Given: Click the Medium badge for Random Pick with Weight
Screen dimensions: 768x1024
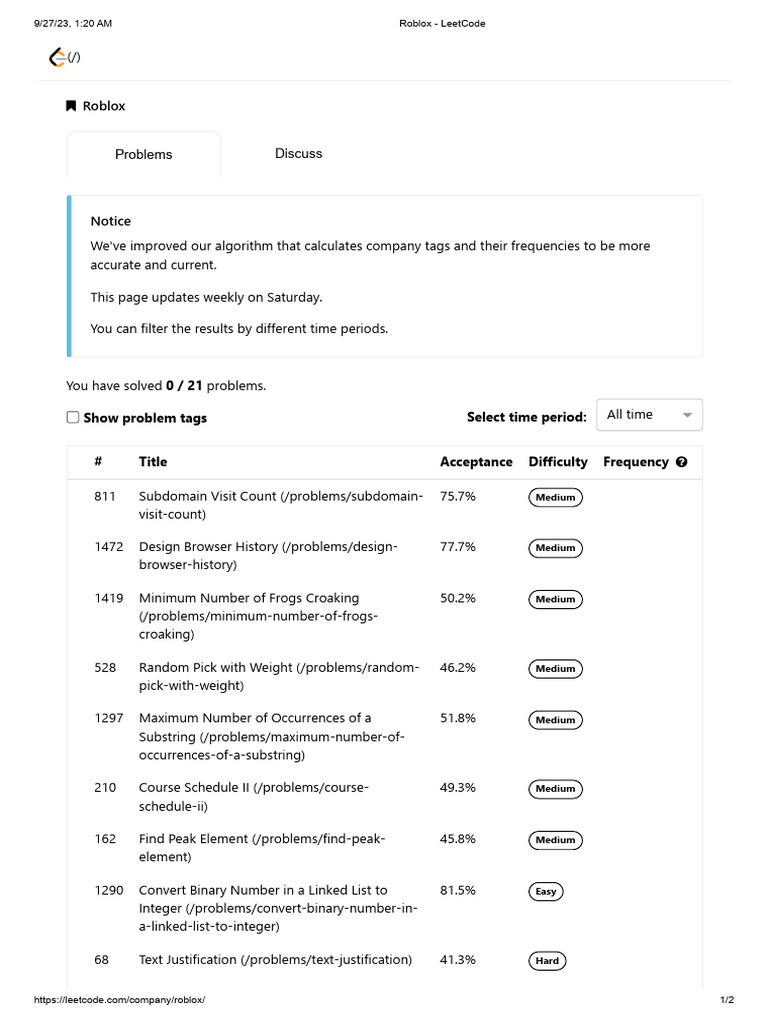Looking at the screenshot, I should click(x=555, y=668).
